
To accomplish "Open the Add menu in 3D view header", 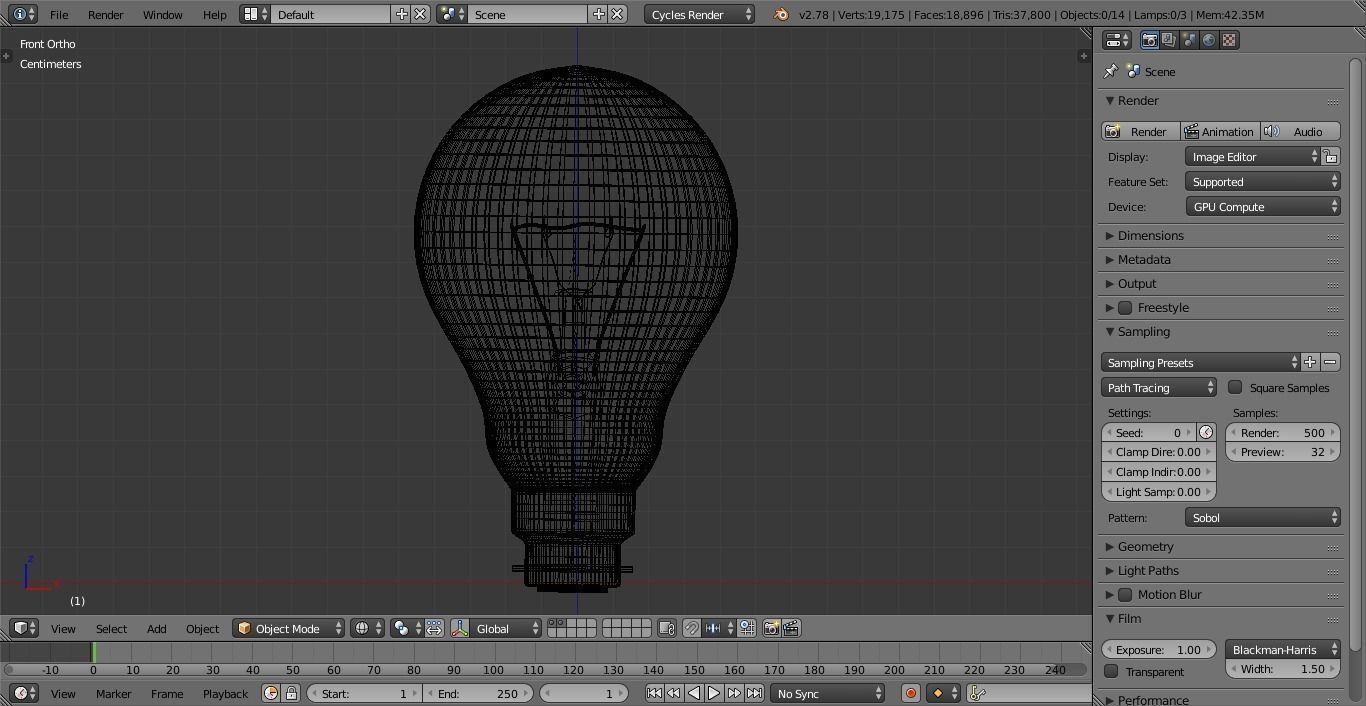I will 156,628.
